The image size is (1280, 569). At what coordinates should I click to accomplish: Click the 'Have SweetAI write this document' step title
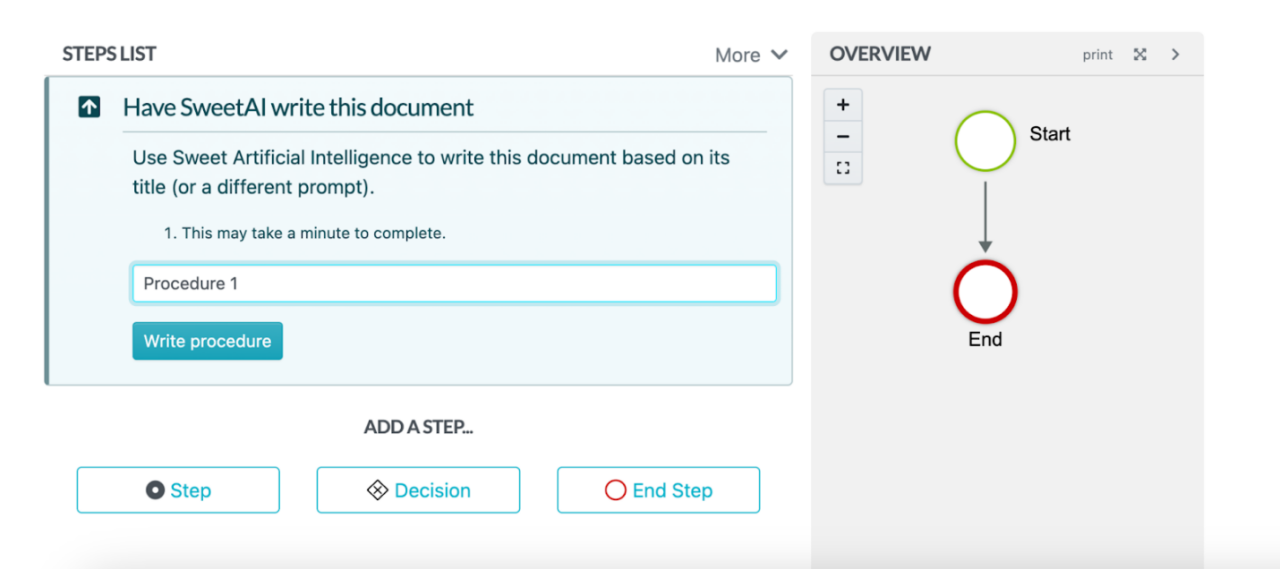click(x=298, y=107)
